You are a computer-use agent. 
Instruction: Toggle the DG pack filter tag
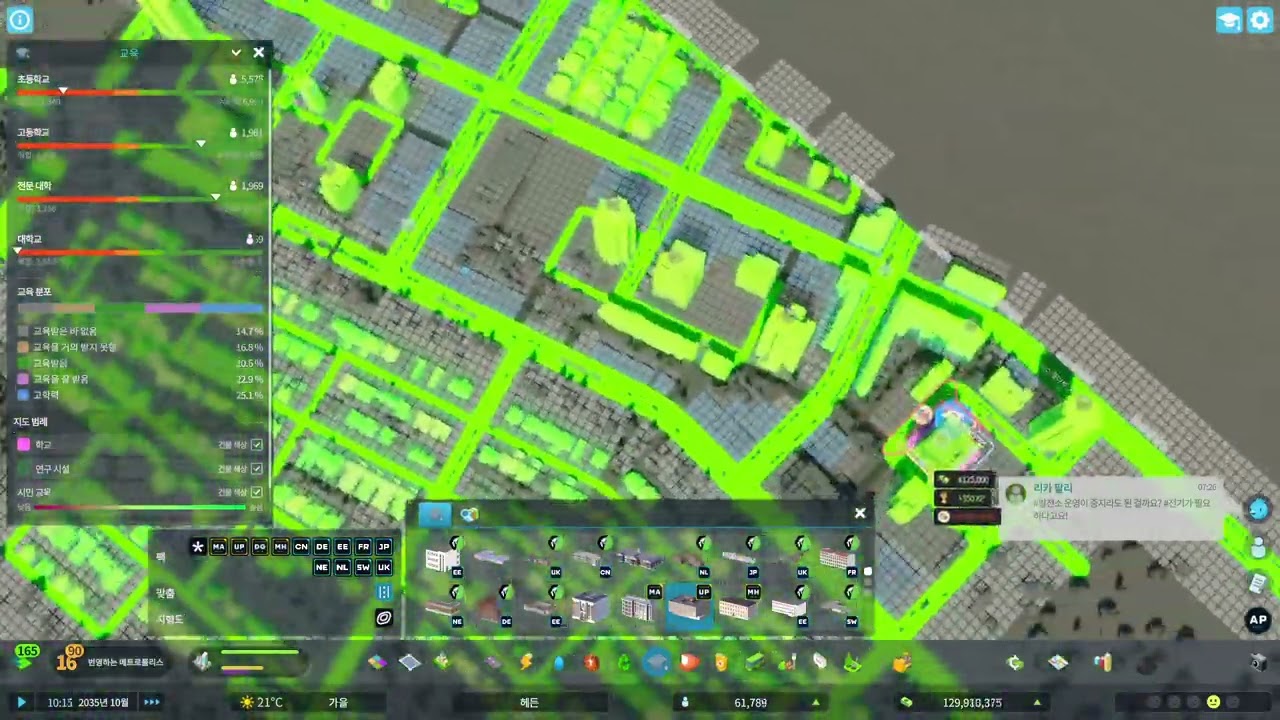[260, 547]
